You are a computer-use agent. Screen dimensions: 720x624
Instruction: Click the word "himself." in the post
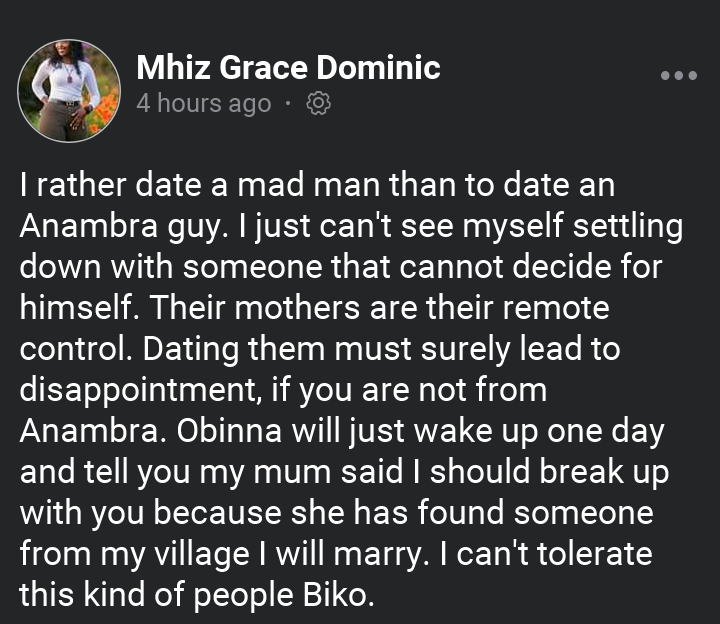76,309
